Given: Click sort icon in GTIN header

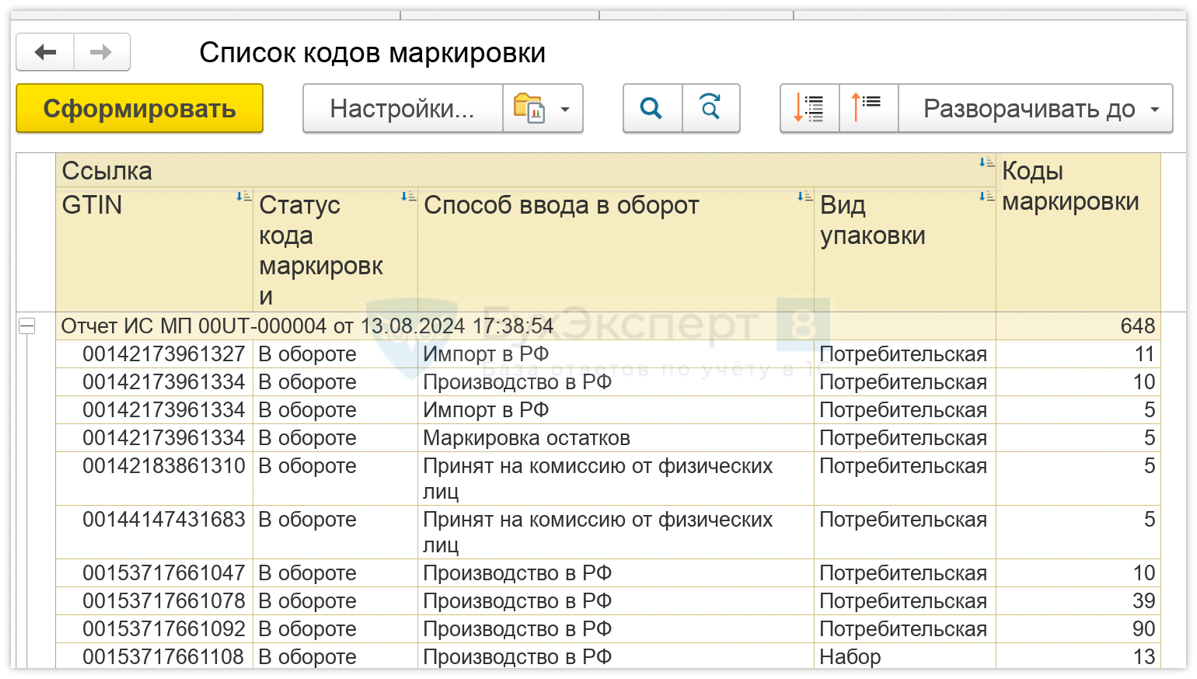Looking at the screenshot, I should pos(243,197).
